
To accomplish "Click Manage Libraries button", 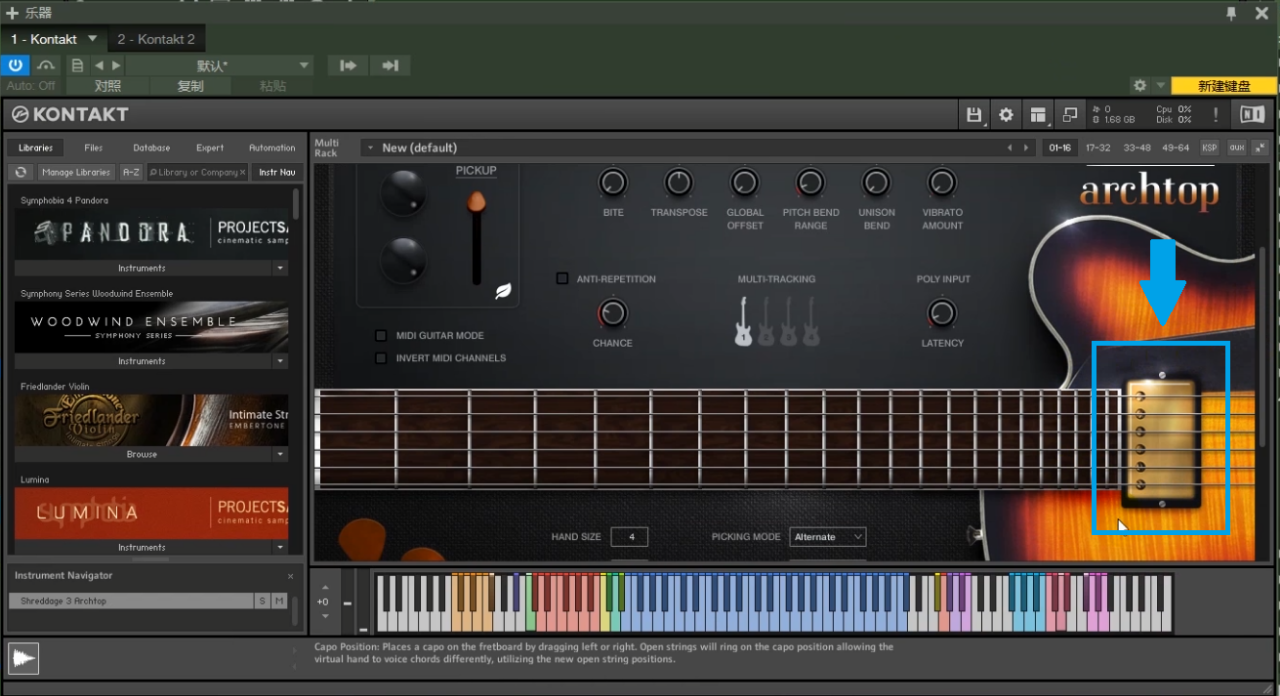I will (76, 172).
